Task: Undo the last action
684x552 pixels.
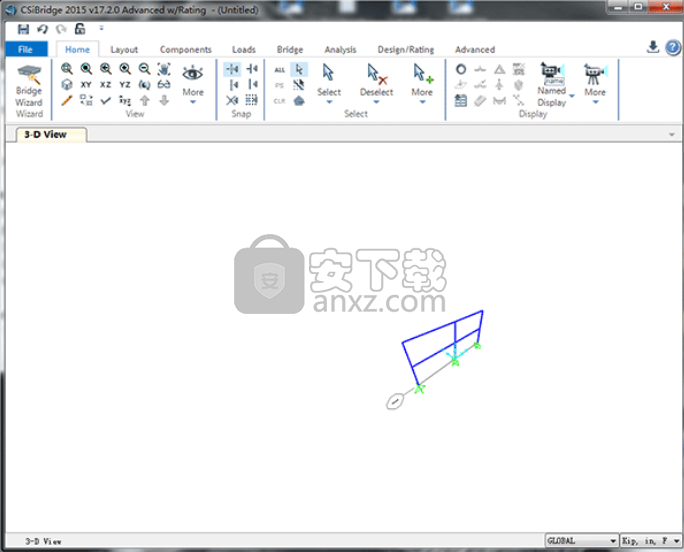Action: click(42, 29)
